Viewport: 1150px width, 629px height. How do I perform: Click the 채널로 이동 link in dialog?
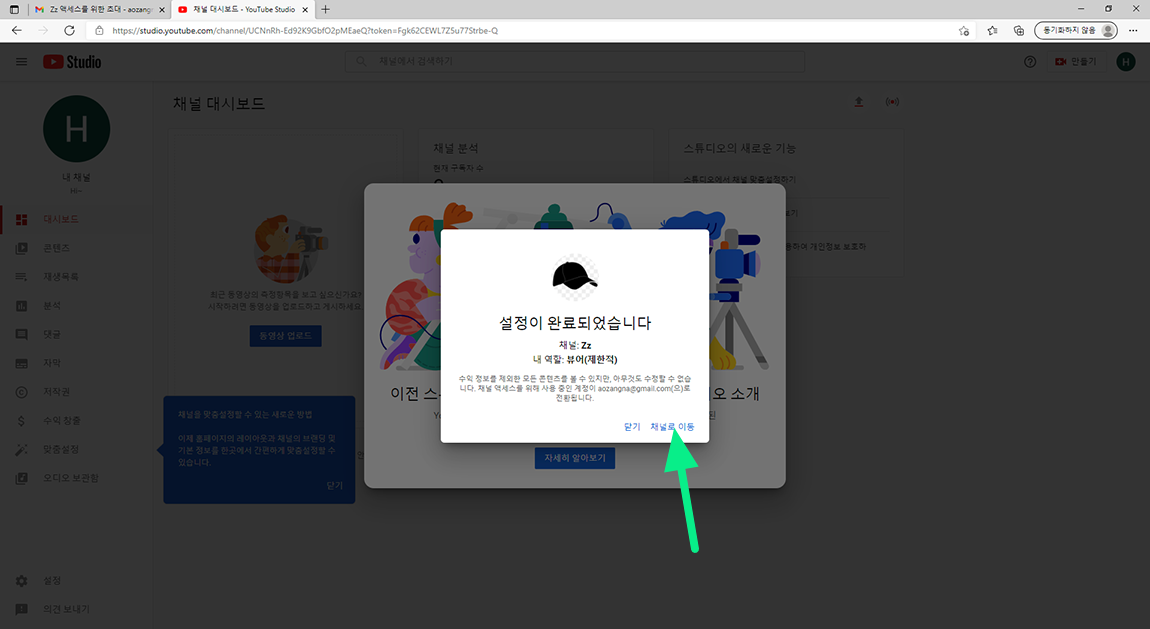pos(672,427)
